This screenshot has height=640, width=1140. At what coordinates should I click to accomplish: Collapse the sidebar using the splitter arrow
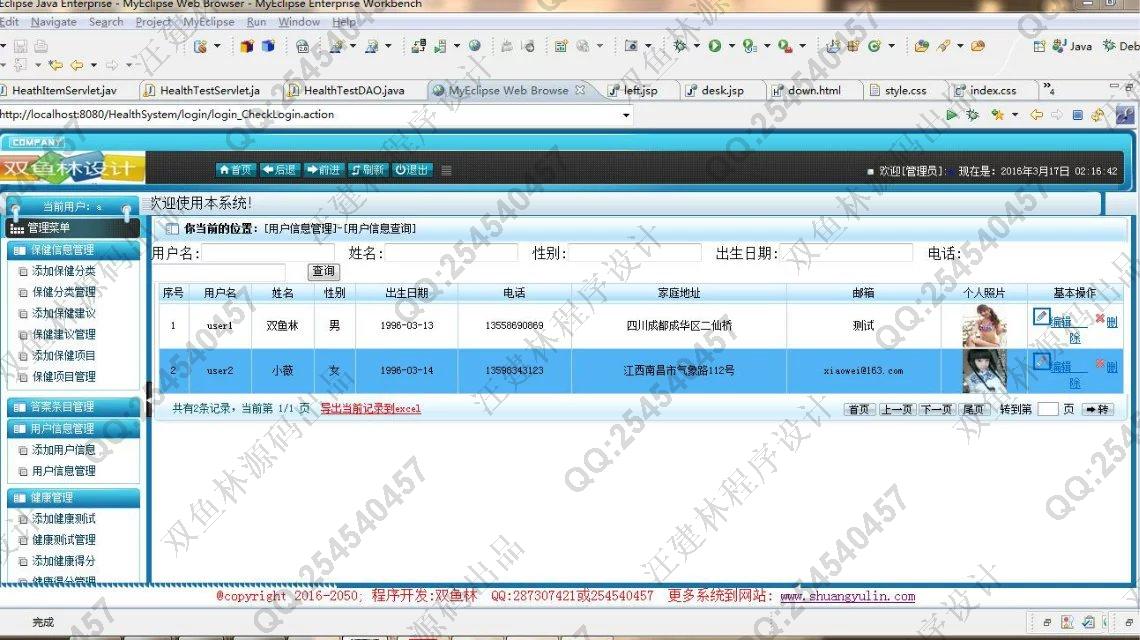[150, 398]
